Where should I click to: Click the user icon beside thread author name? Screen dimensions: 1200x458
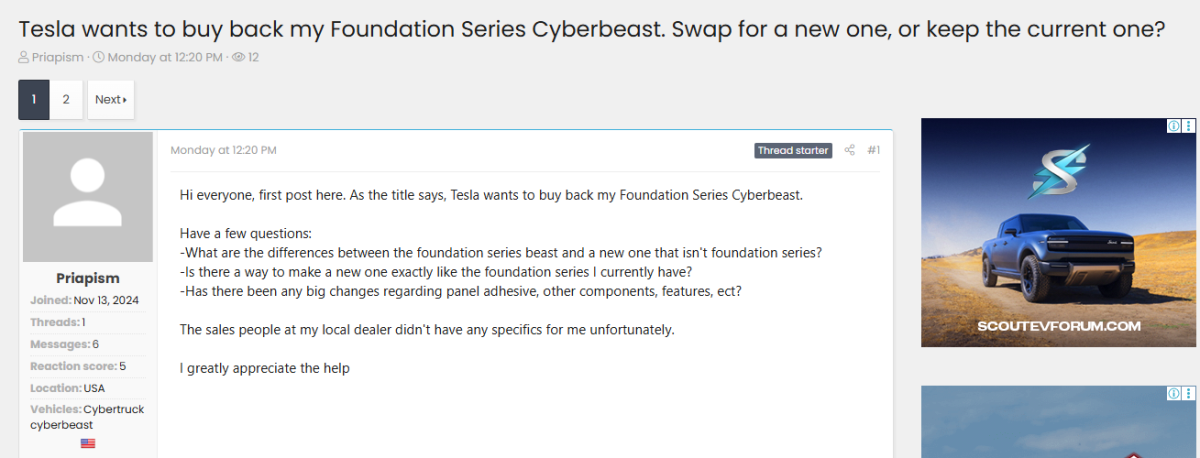[x=24, y=57]
